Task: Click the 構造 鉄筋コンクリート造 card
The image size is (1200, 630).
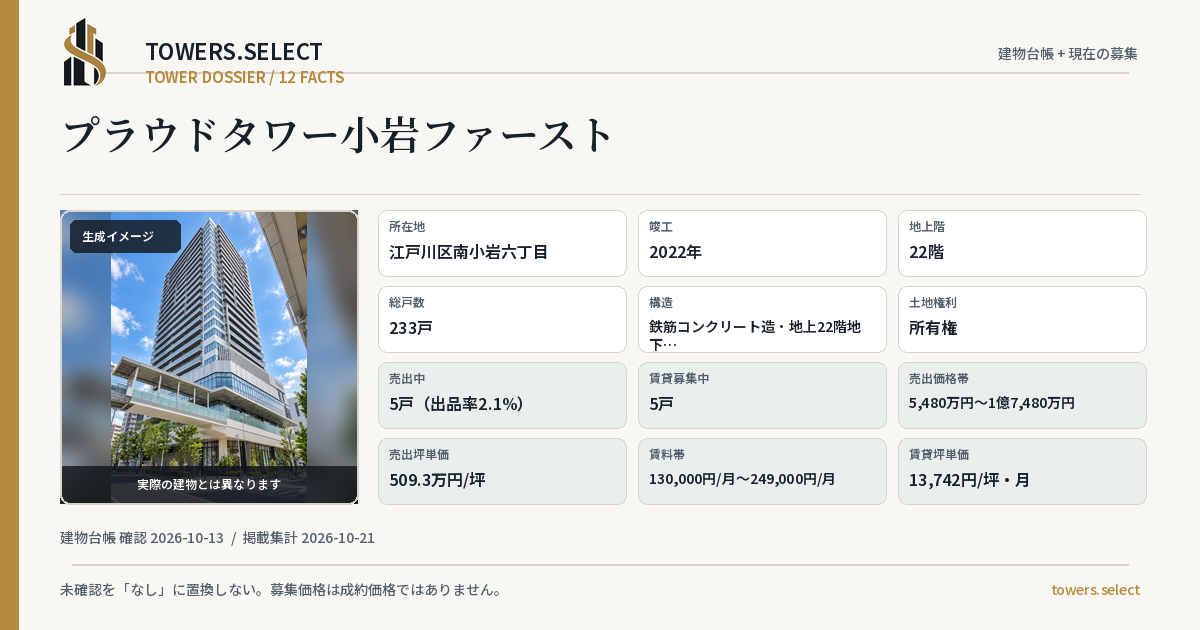Action: [x=762, y=319]
